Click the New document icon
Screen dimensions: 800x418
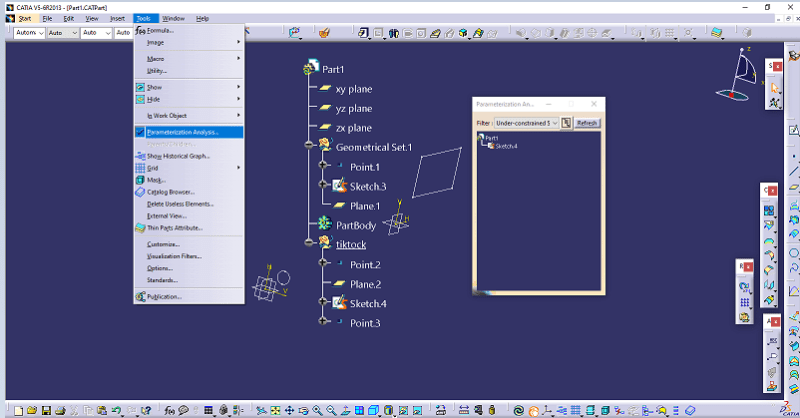(18, 410)
